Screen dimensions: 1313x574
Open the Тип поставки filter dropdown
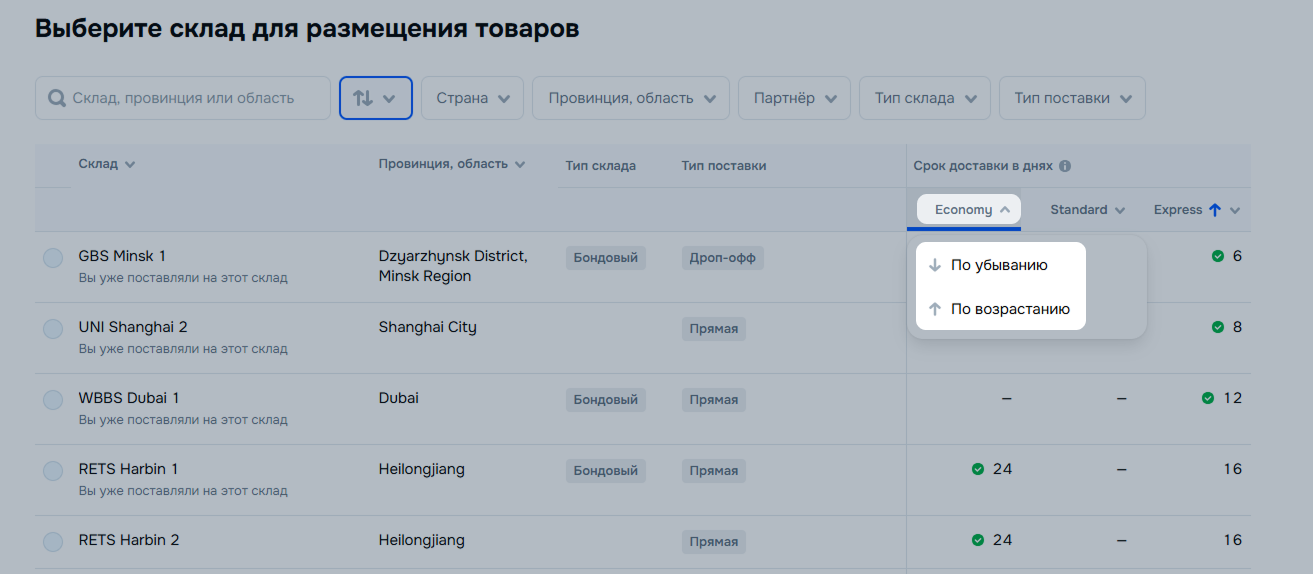point(1072,98)
